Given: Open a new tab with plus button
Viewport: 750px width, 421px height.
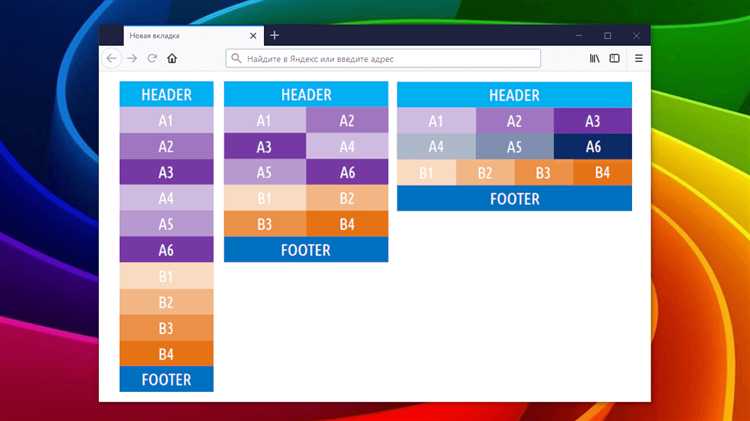Looking at the screenshot, I should pyautogui.click(x=275, y=36).
